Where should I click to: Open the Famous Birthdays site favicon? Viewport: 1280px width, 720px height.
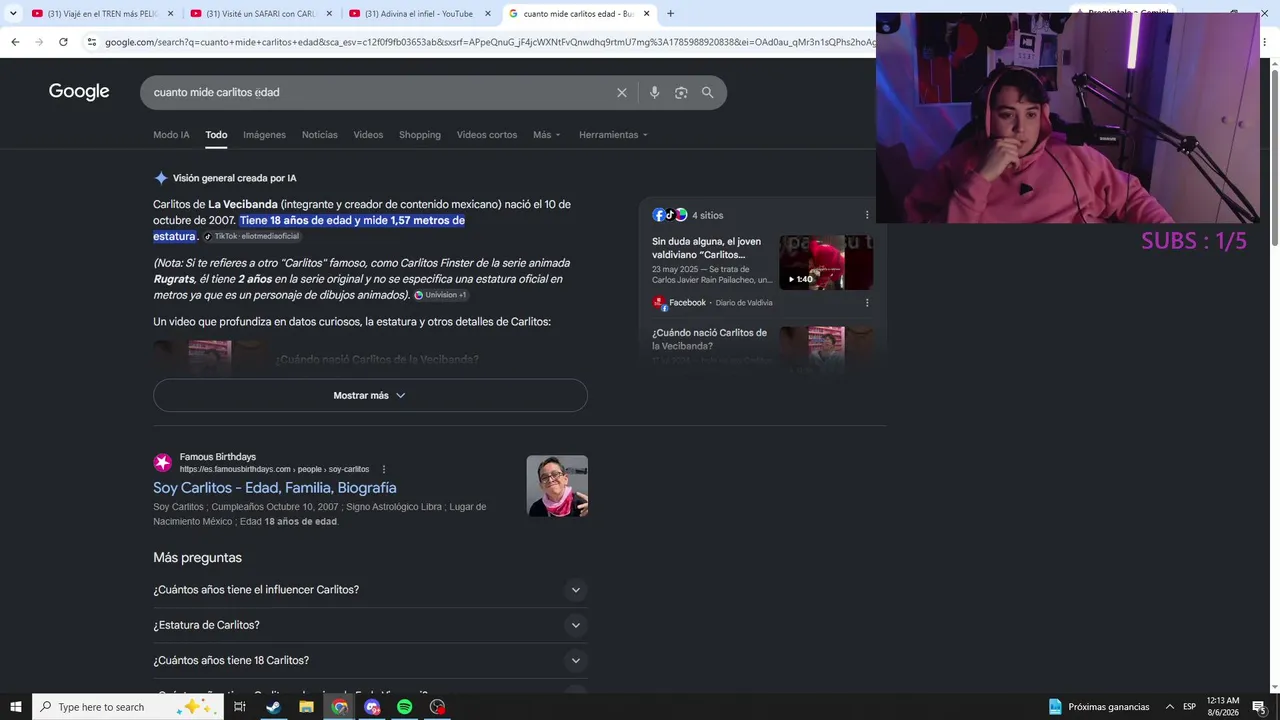[x=163, y=463]
